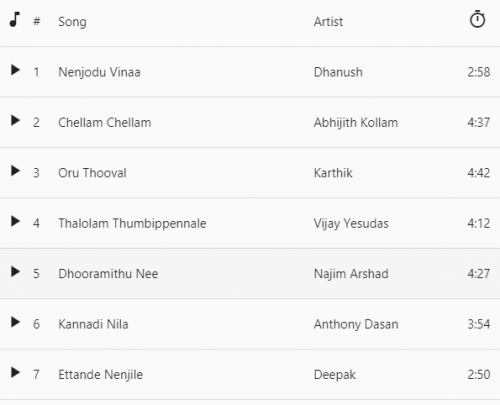Select the Oru Thooval song title
Screen dimensions: 500x405
pyautogui.click(x=92, y=173)
